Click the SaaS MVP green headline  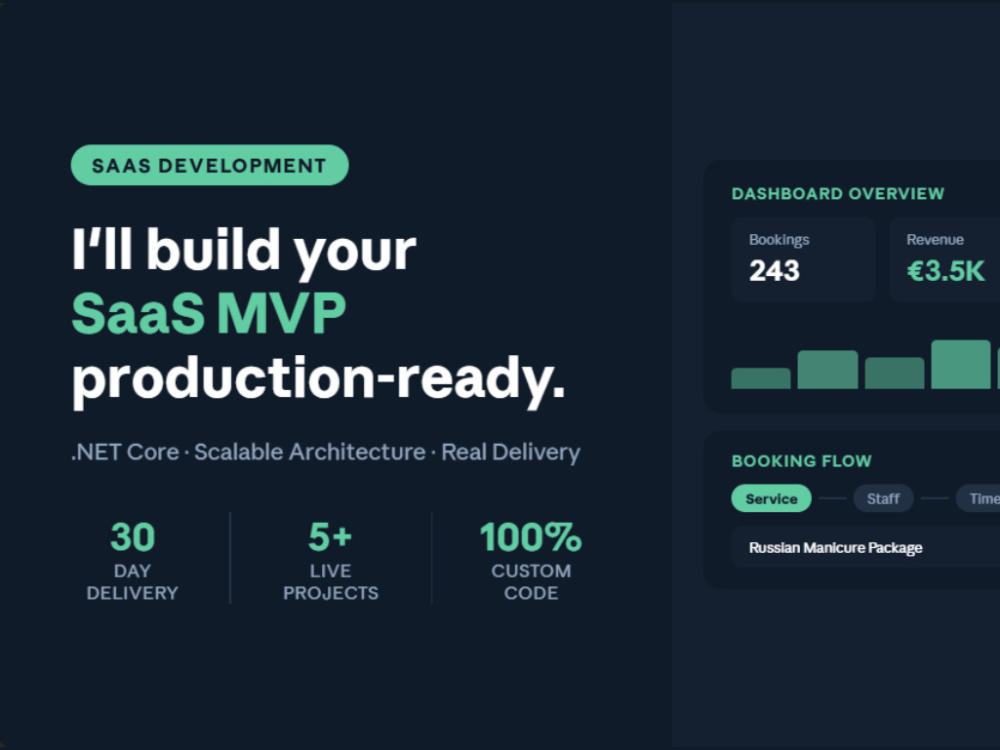209,313
